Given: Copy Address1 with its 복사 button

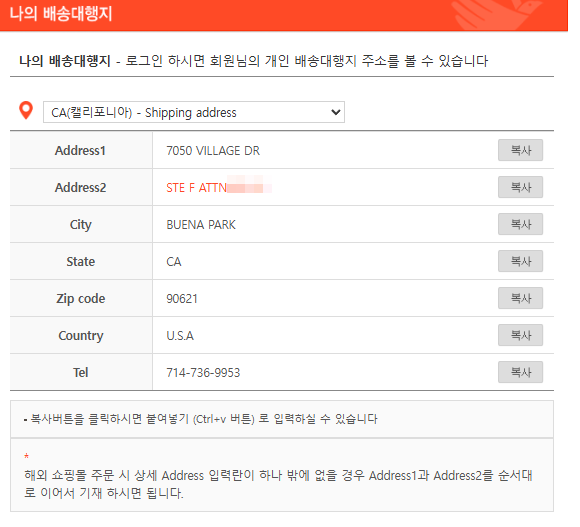Looking at the screenshot, I should pyautogui.click(x=520, y=150).
